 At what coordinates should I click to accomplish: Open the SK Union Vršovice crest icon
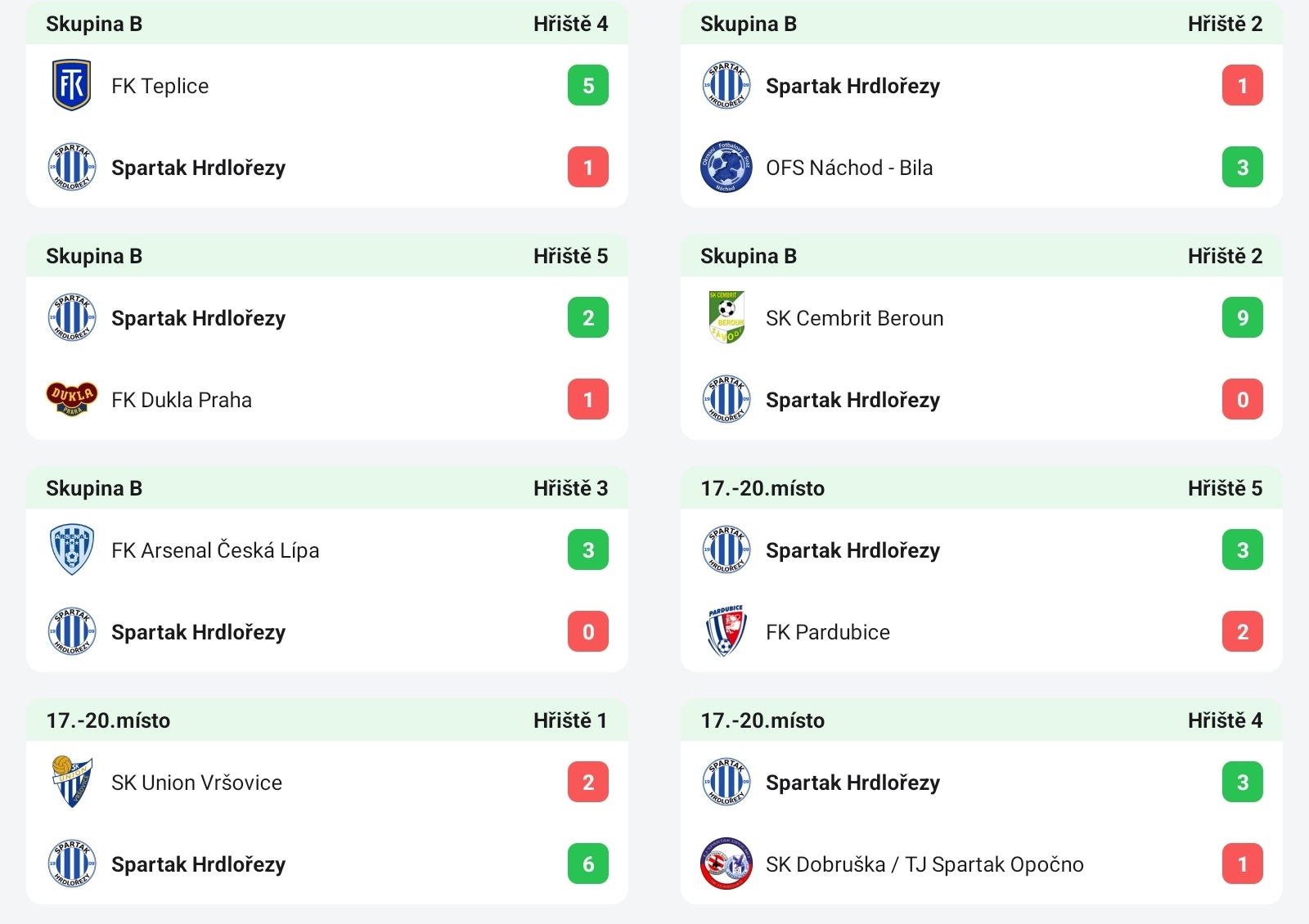[x=72, y=782]
